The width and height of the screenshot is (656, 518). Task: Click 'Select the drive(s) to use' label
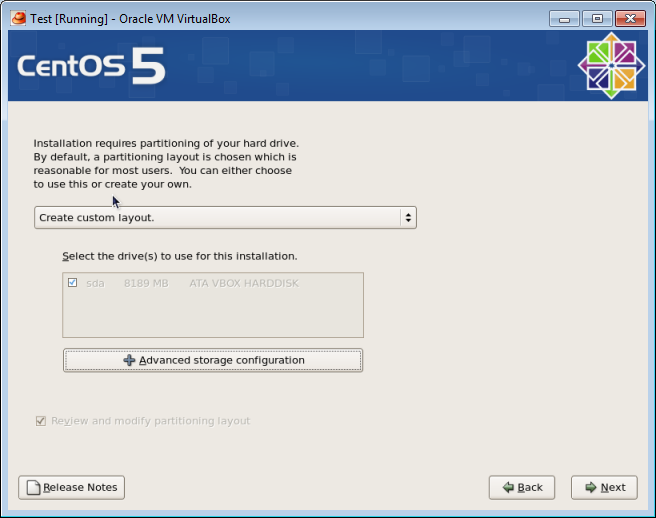(180, 256)
